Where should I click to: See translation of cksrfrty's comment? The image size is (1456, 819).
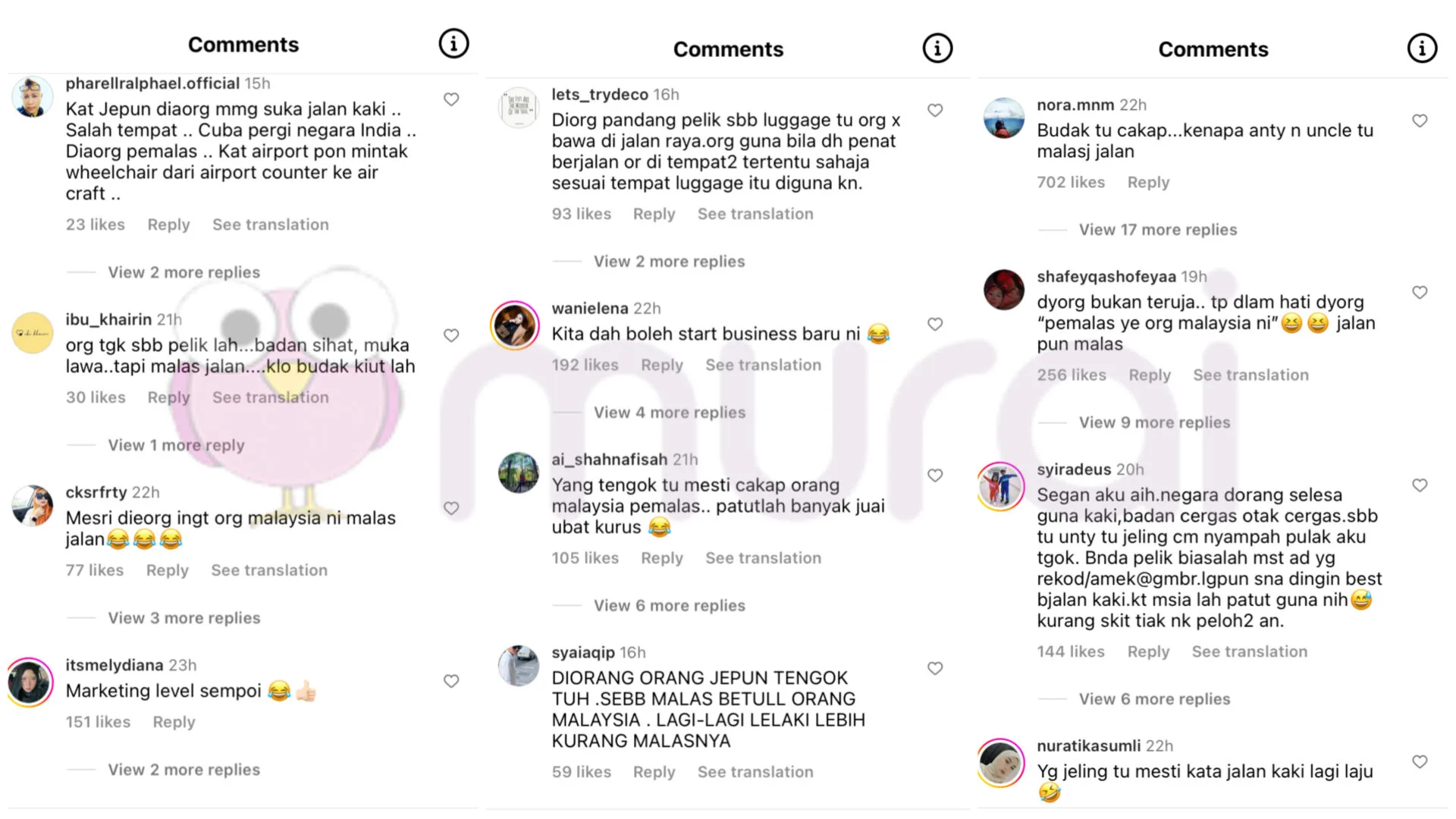tap(269, 570)
